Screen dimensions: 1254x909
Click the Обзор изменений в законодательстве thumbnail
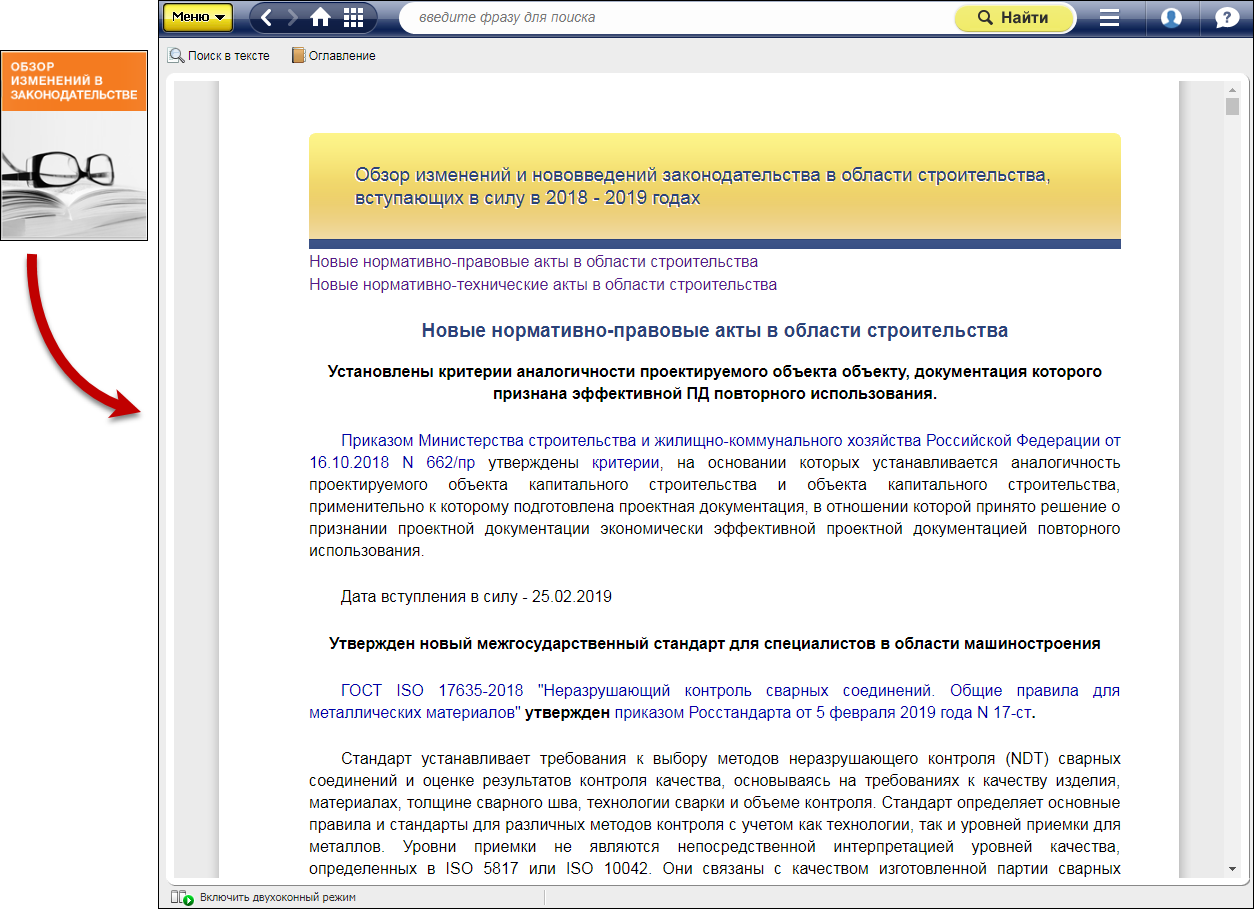(x=74, y=145)
